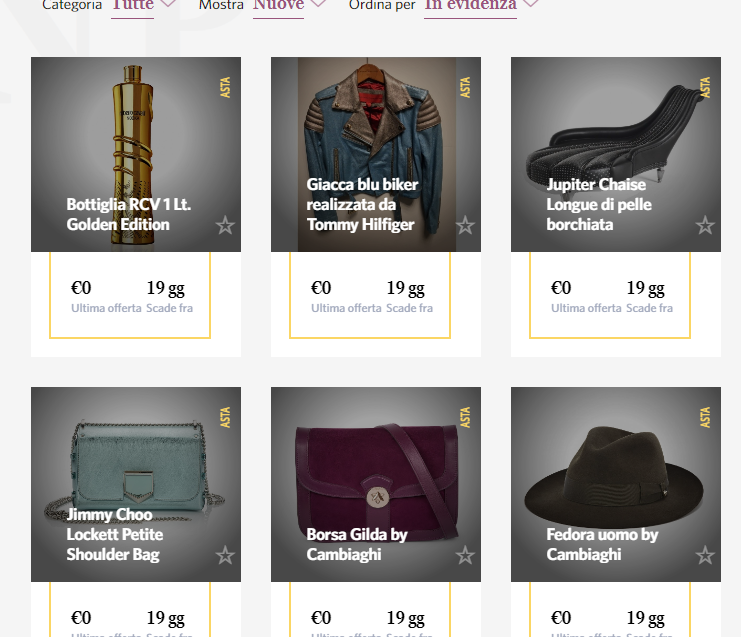Open the Categoria dropdown
This screenshot has height=637, width=741.
143,5
